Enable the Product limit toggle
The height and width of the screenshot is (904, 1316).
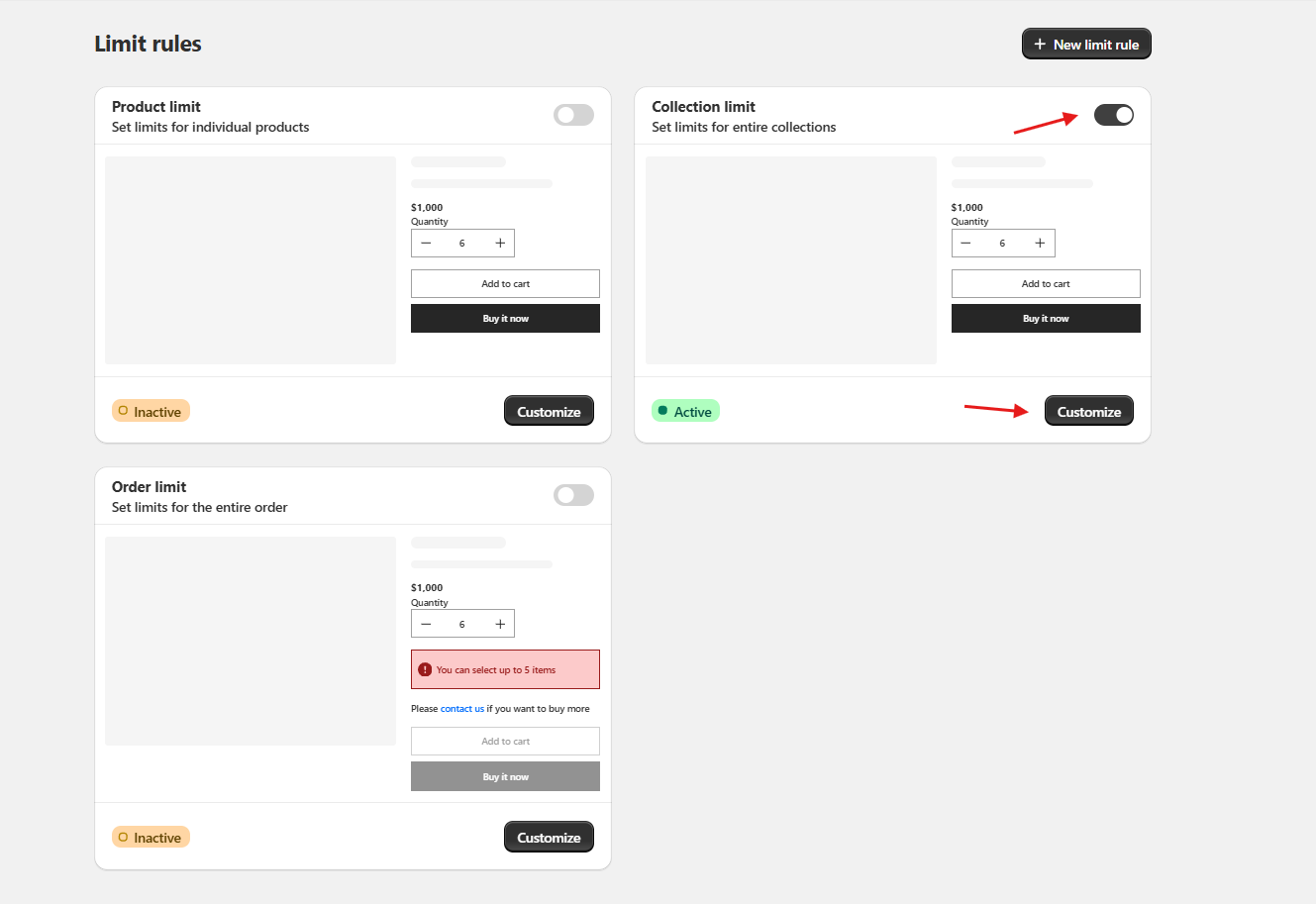573,115
